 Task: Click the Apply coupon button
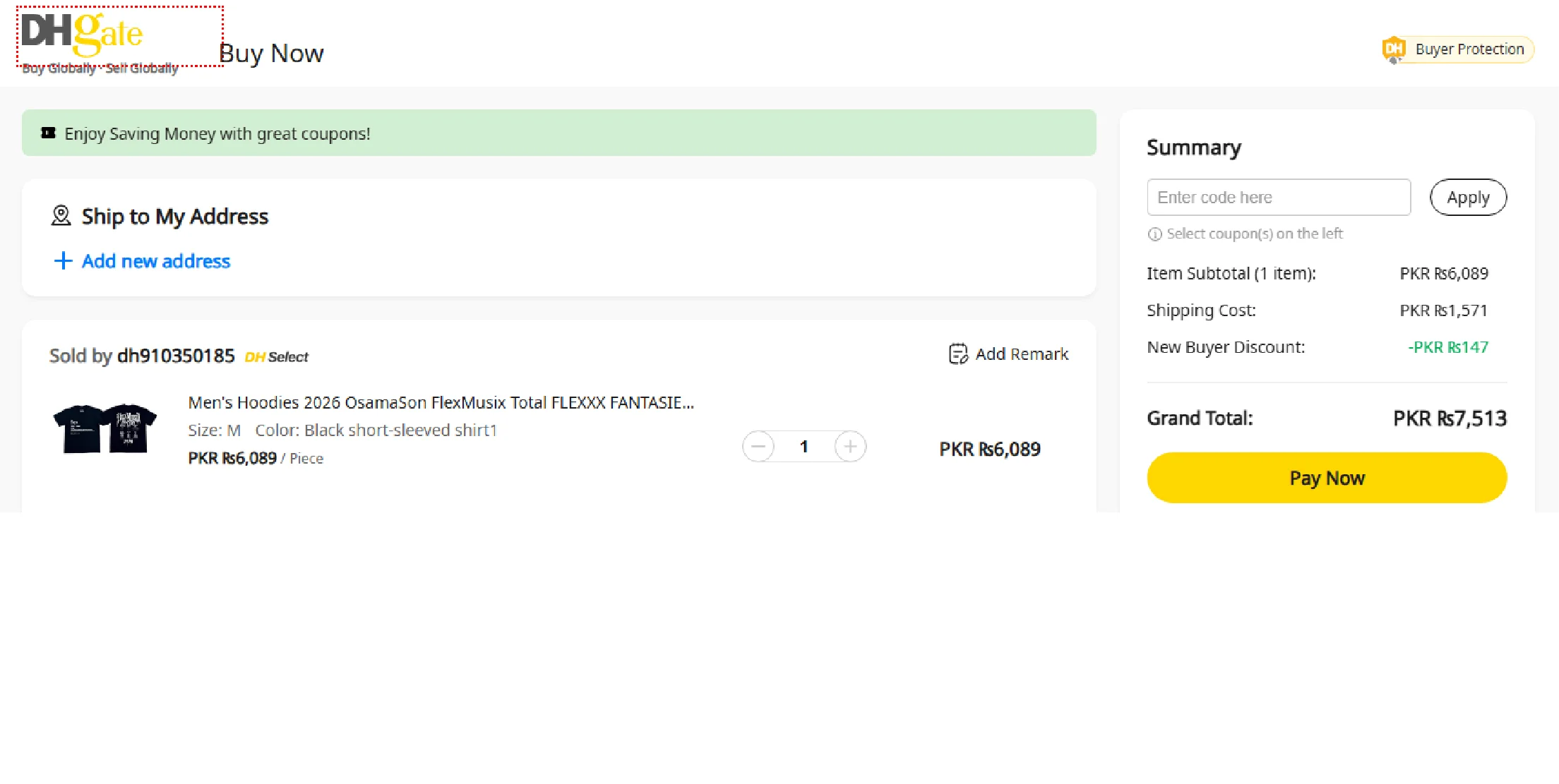tap(1468, 198)
